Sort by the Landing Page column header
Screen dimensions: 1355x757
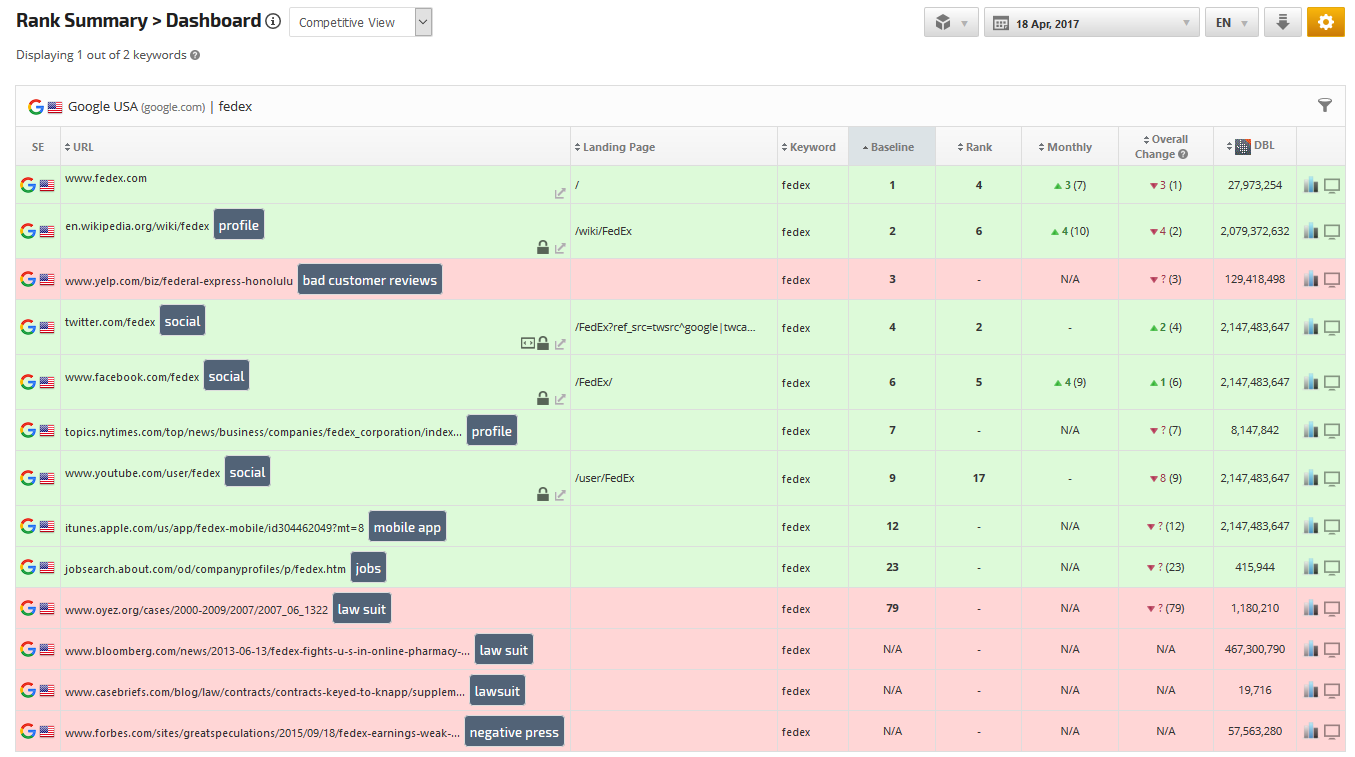pos(618,147)
